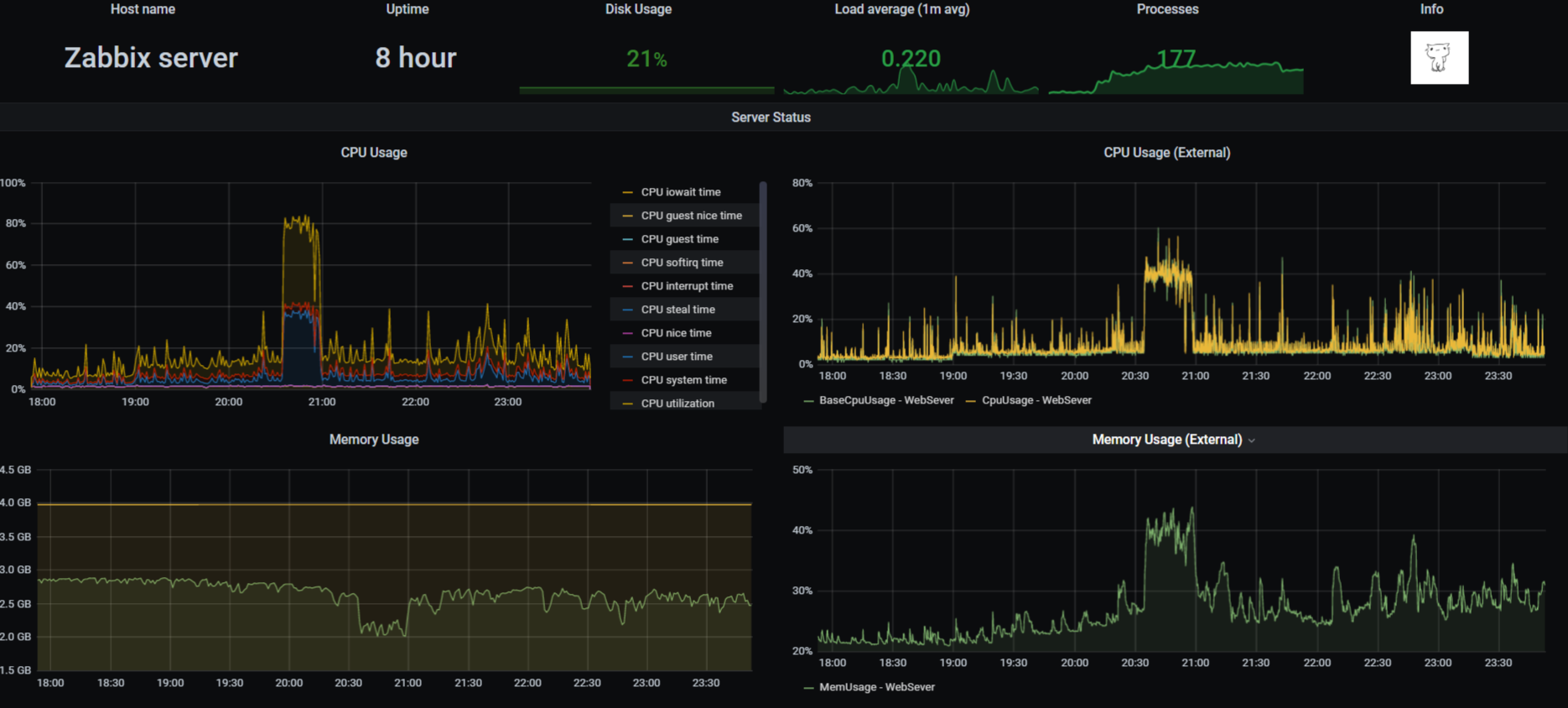Click the CPU system time color swatch
The height and width of the screenshot is (708, 1568).
[627, 380]
